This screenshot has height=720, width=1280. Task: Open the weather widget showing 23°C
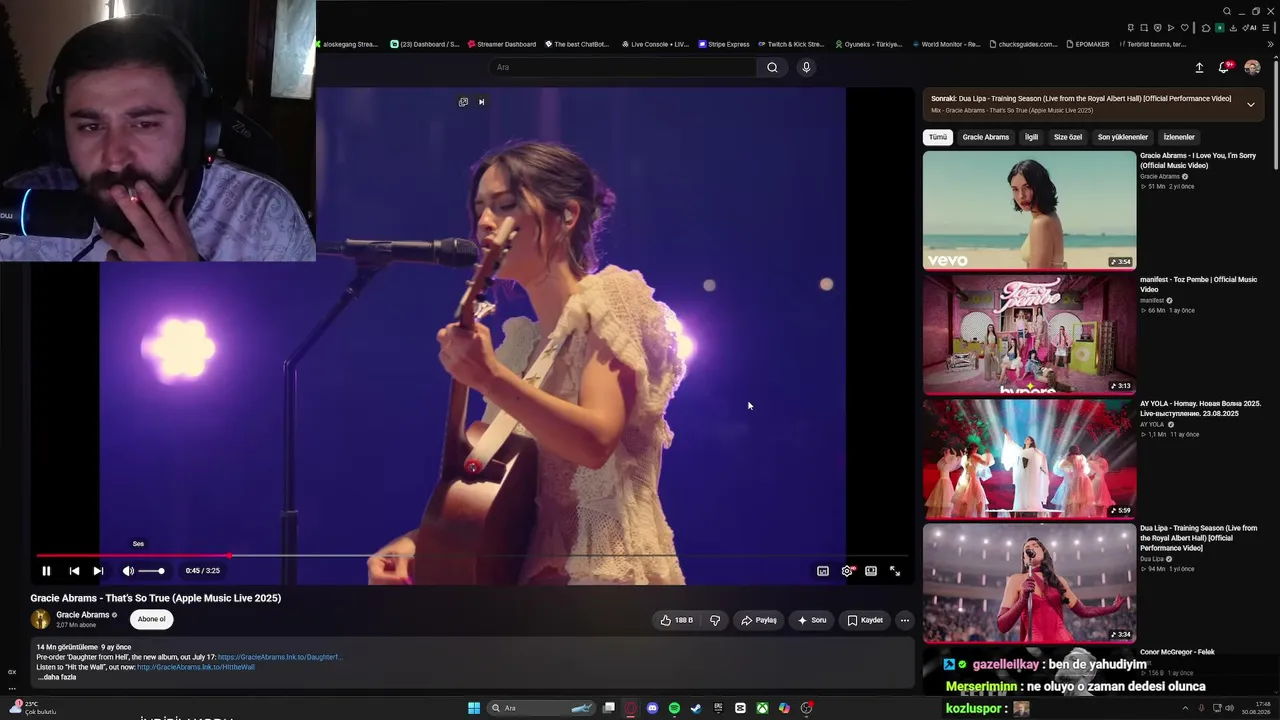(32, 708)
